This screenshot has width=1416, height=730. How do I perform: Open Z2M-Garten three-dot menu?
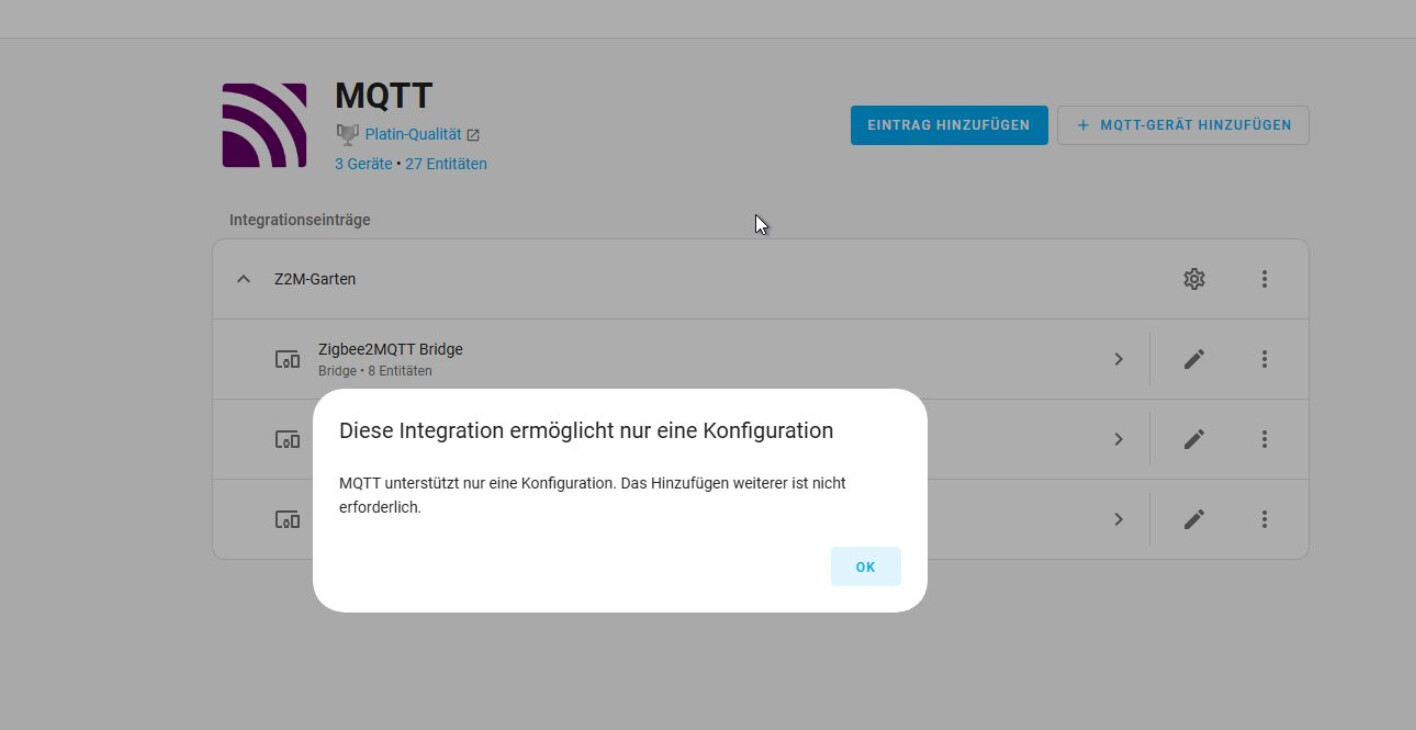pyautogui.click(x=1264, y=279)
